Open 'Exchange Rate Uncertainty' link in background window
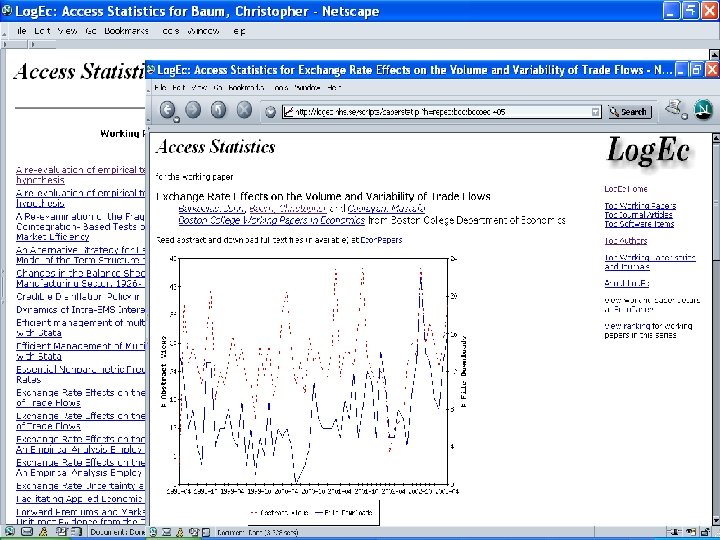 (81, 486)
